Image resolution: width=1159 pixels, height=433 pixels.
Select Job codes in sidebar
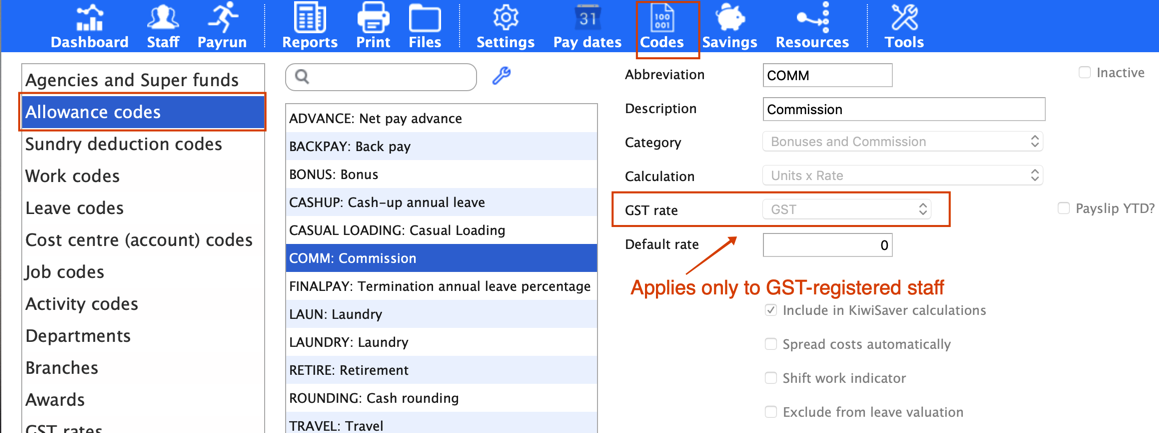point(143,272)
